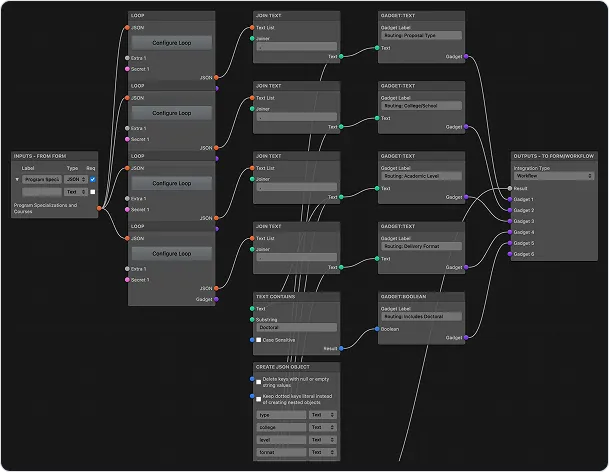Select the Outputs - To Form/Workflow node header
609x472 pixels.
click(554, 156)
